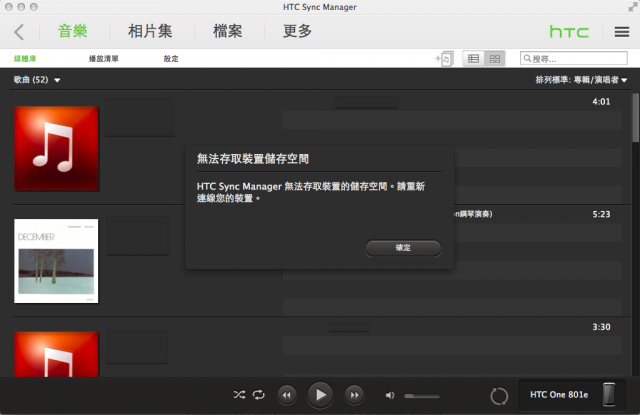Image resolution: width=640 pixels, height=415 pixels.
Task: Adjust the volume slider
Action: (422, 396)
